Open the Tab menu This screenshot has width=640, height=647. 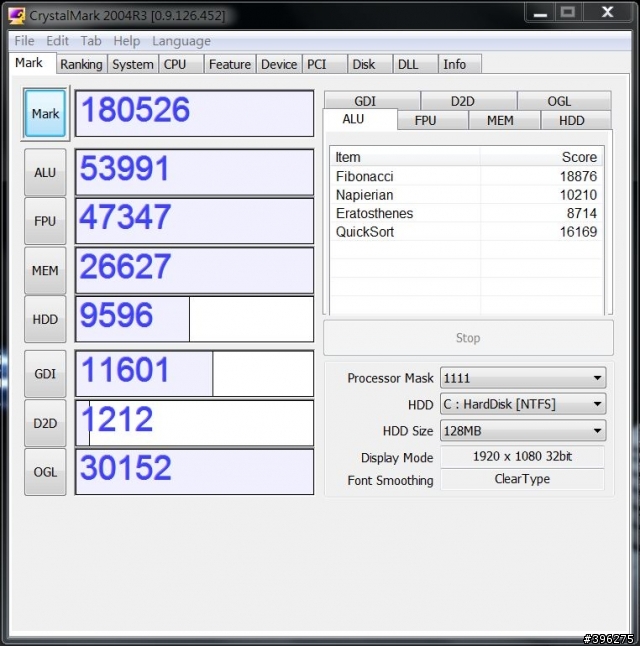[x=91, y=41]
